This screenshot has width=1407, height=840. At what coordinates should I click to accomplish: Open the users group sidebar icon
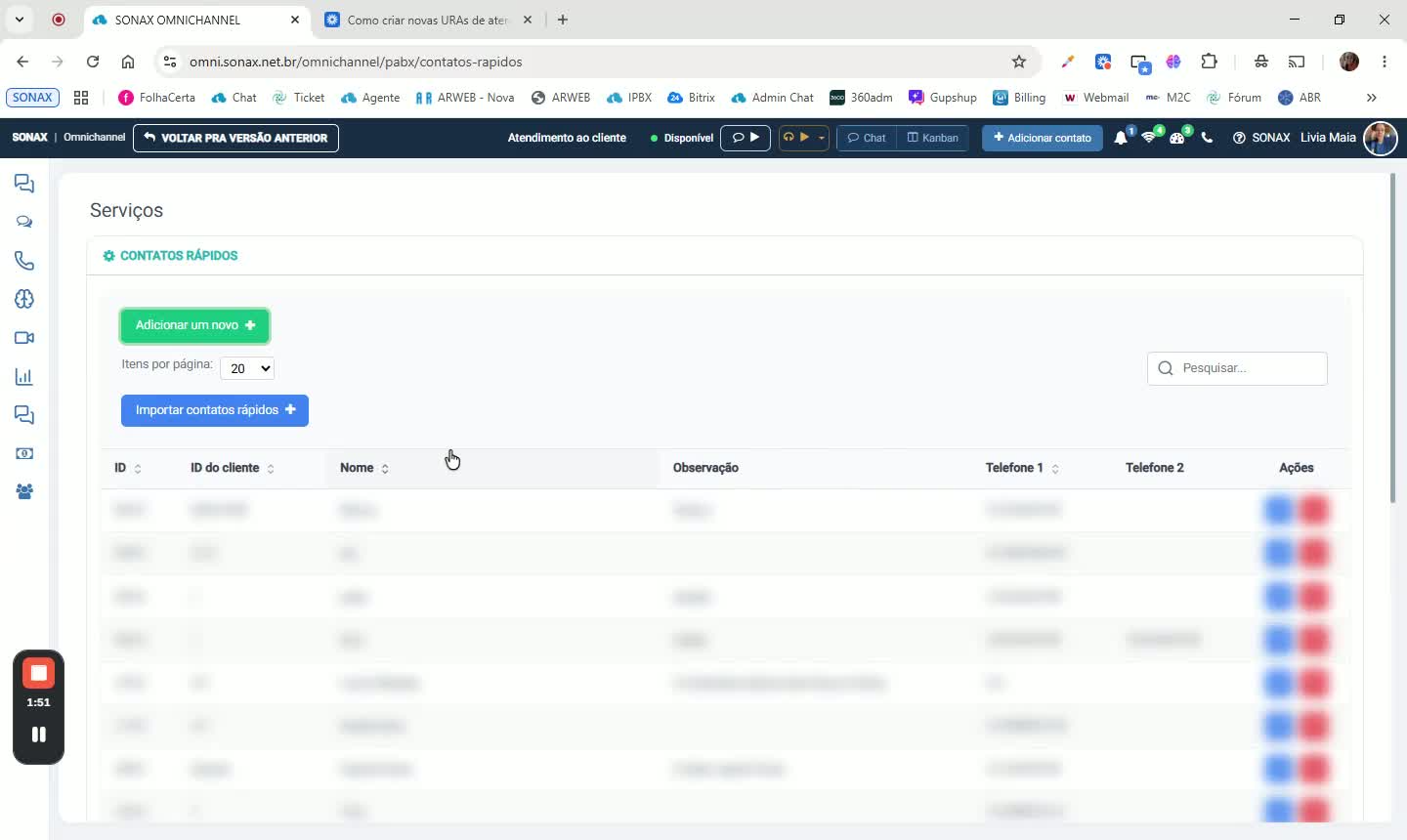[x=24, y=491]
